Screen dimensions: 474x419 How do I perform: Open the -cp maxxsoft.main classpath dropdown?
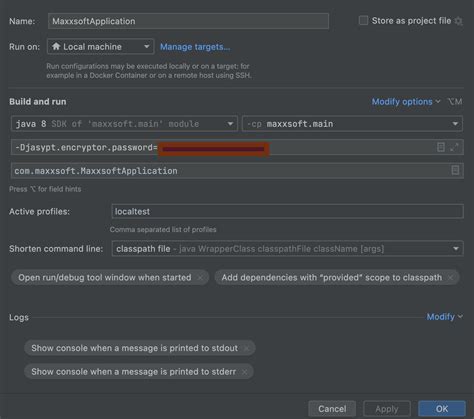tap(353, 124)
